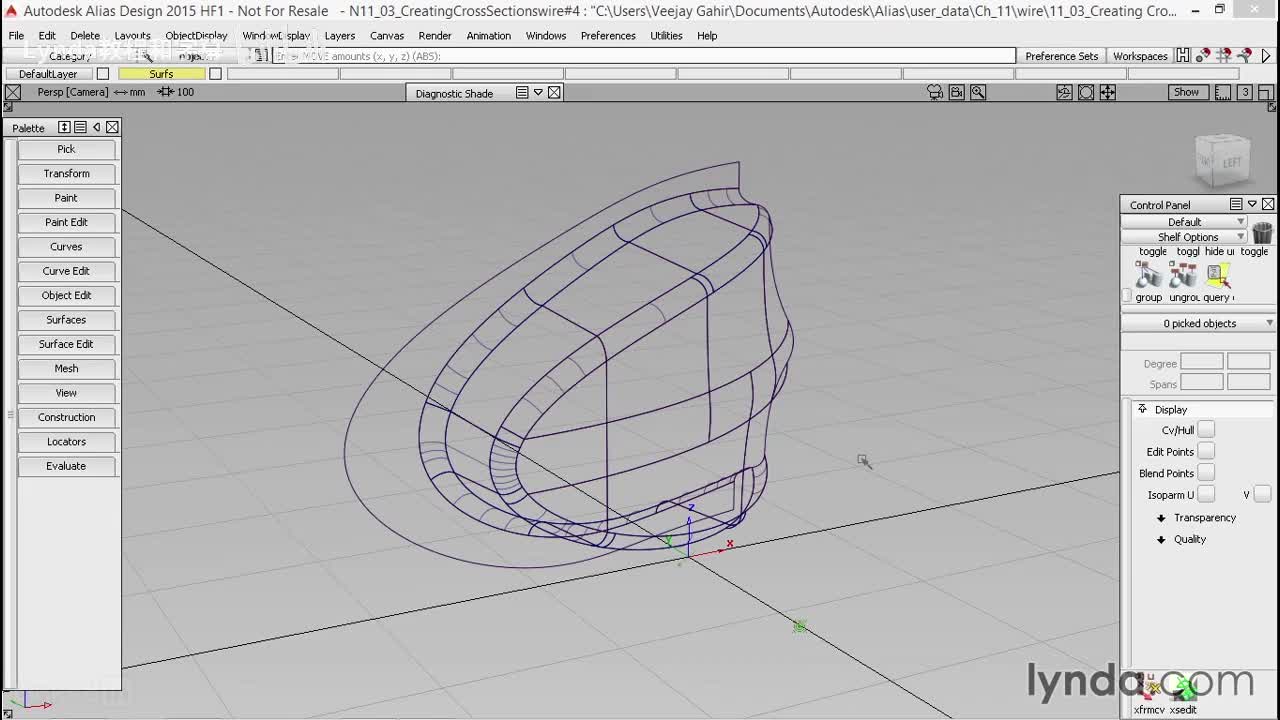Select the yellow Surfs layer swatch

pyautogui.click(x=161, y=74)
